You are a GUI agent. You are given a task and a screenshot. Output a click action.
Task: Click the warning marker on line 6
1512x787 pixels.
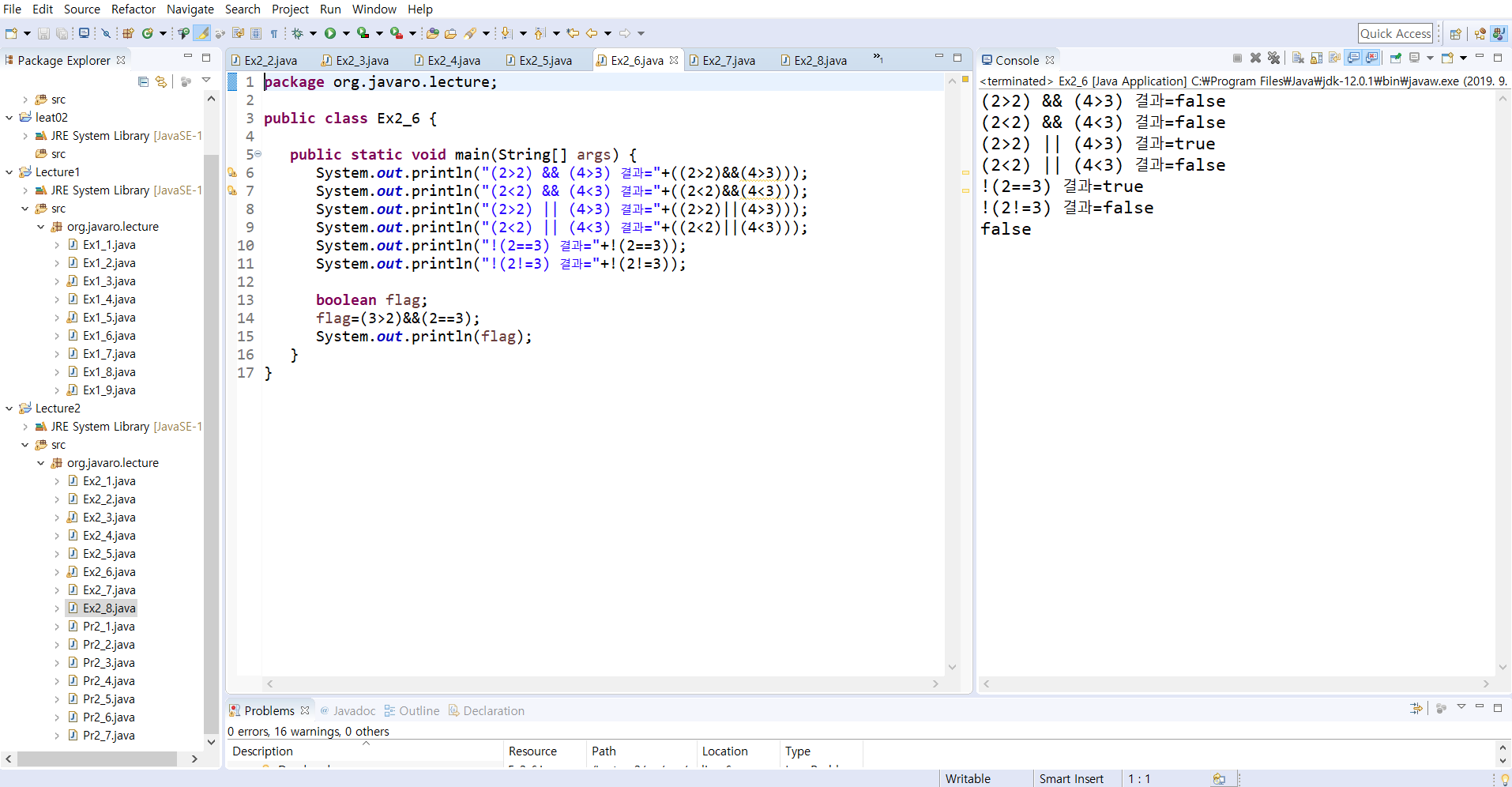click(x=232, y=172)
